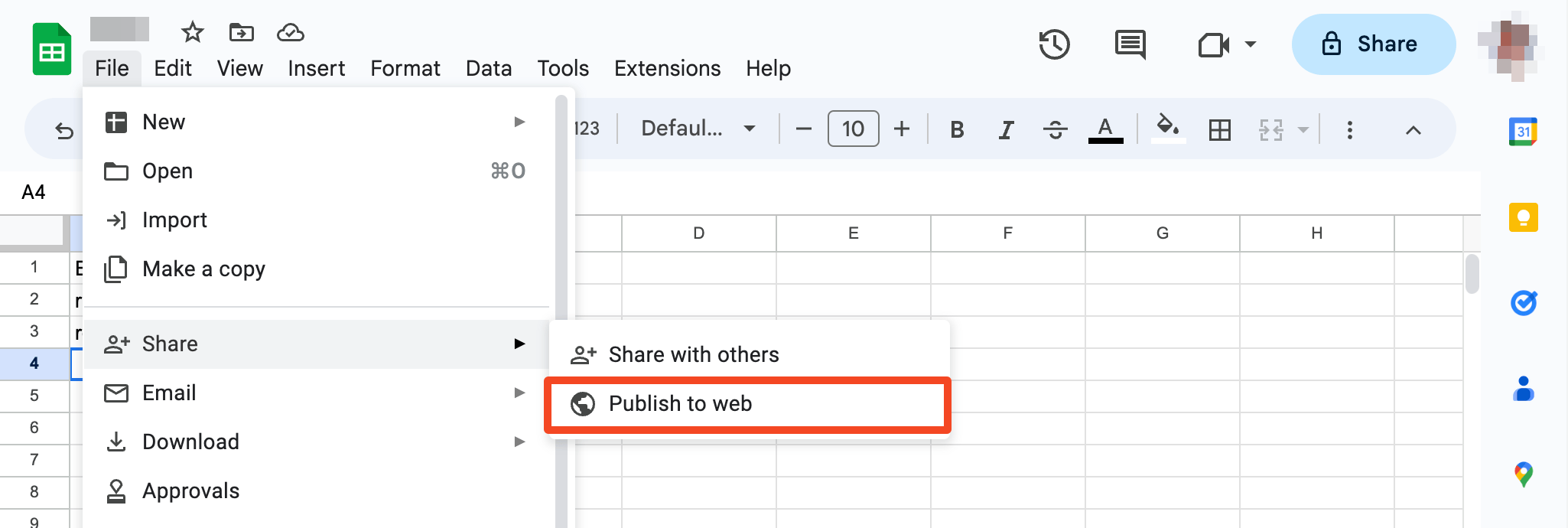This screenshot has height=528, width=1568.
Task: Start a Meet video call
Action: pyautogui.click(x=1214, y=45)
